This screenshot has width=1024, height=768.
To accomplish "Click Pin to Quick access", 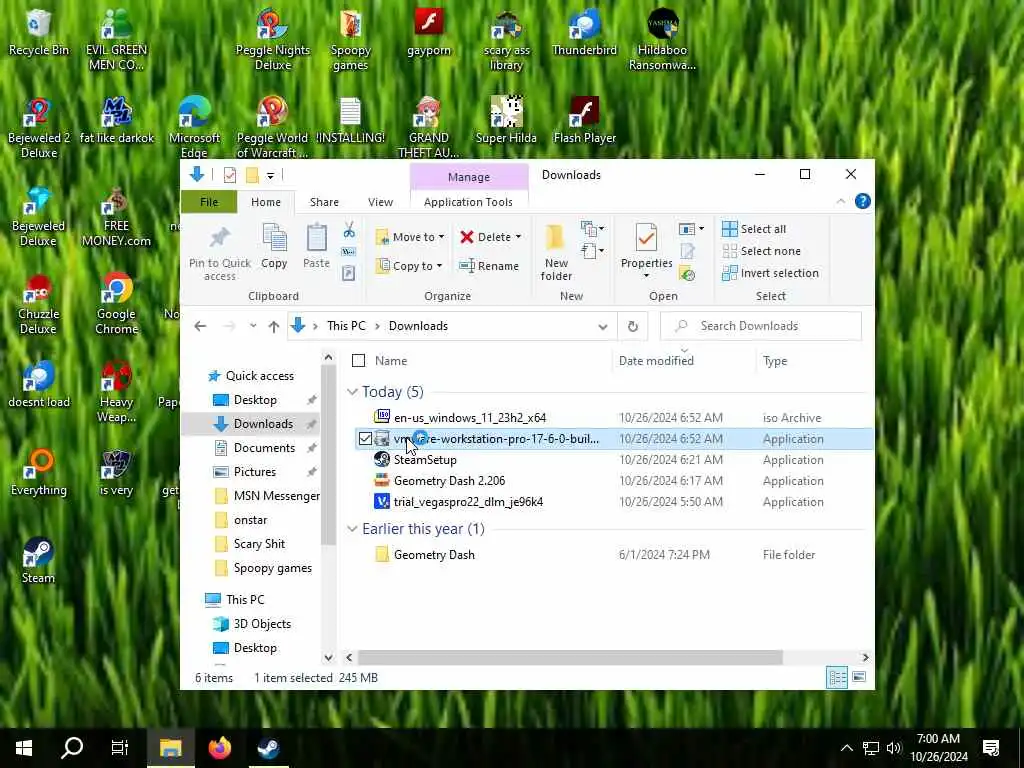I will click(x=219, y=253).
